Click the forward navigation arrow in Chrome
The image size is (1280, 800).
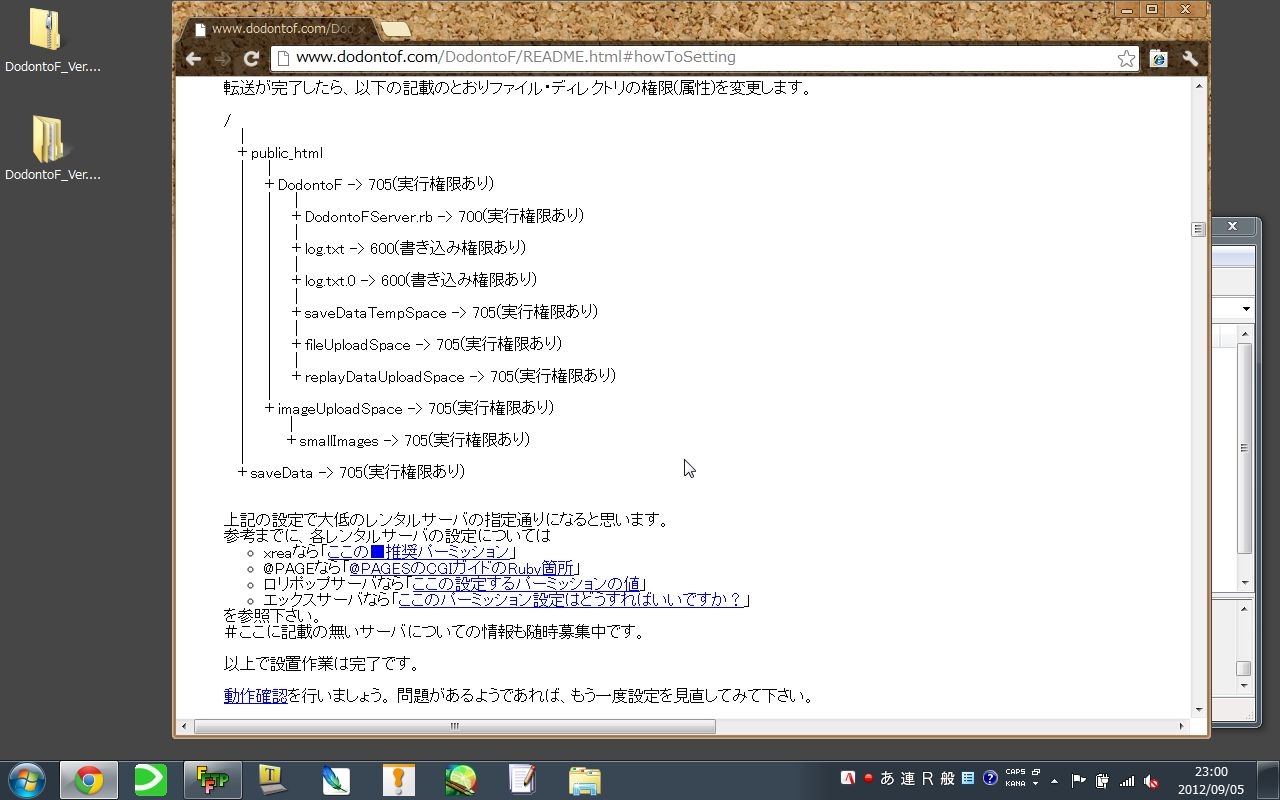[x=222, y=58]
